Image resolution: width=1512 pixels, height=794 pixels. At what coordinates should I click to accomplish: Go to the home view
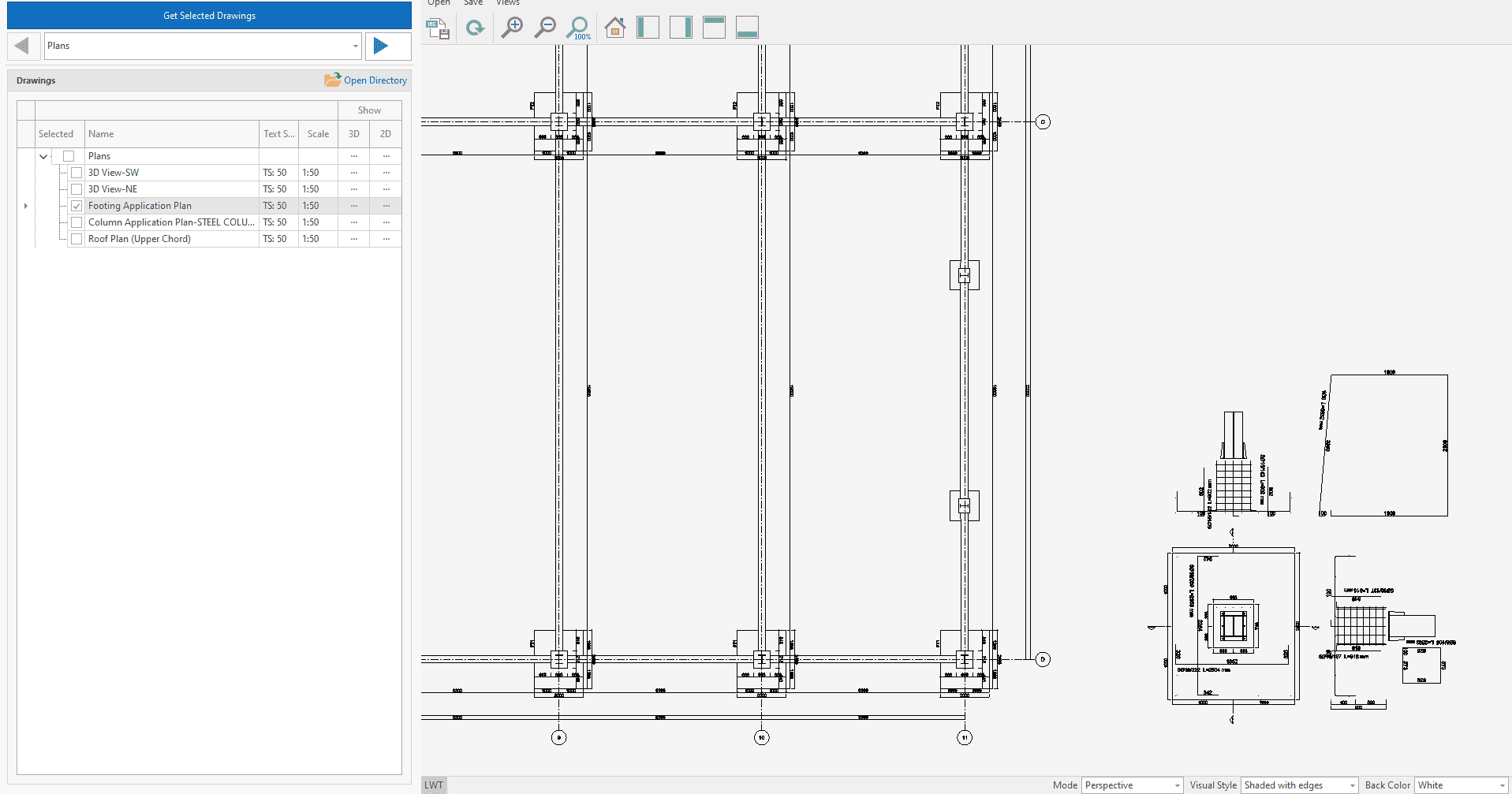[615, 28]
